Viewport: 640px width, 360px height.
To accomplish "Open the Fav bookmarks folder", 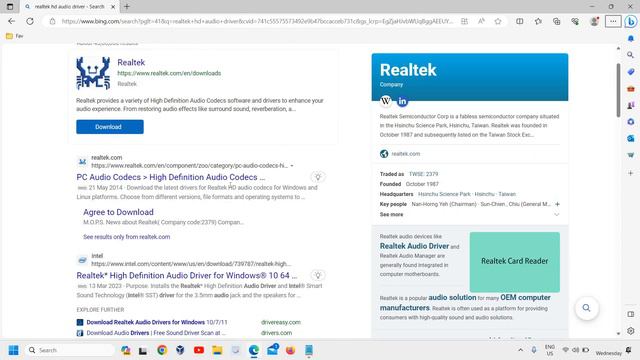I will [x=15, y=36].
